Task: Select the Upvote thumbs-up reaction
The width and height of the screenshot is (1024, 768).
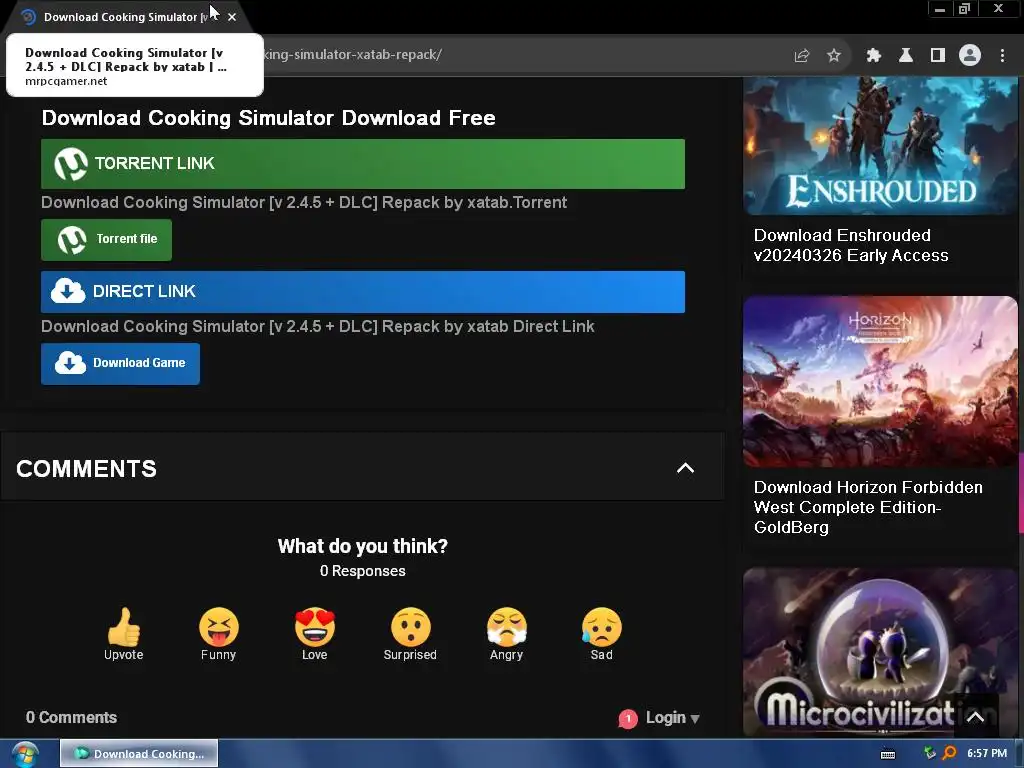Action: (x=123, y=634)
